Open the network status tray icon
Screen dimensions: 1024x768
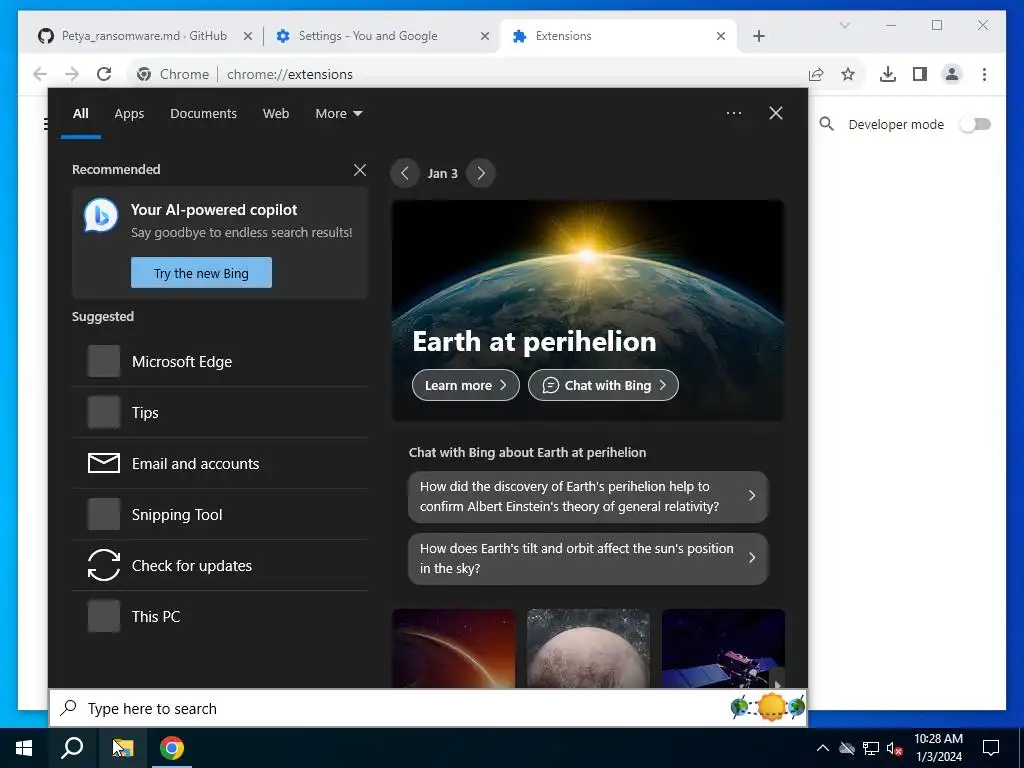[871, 748]
